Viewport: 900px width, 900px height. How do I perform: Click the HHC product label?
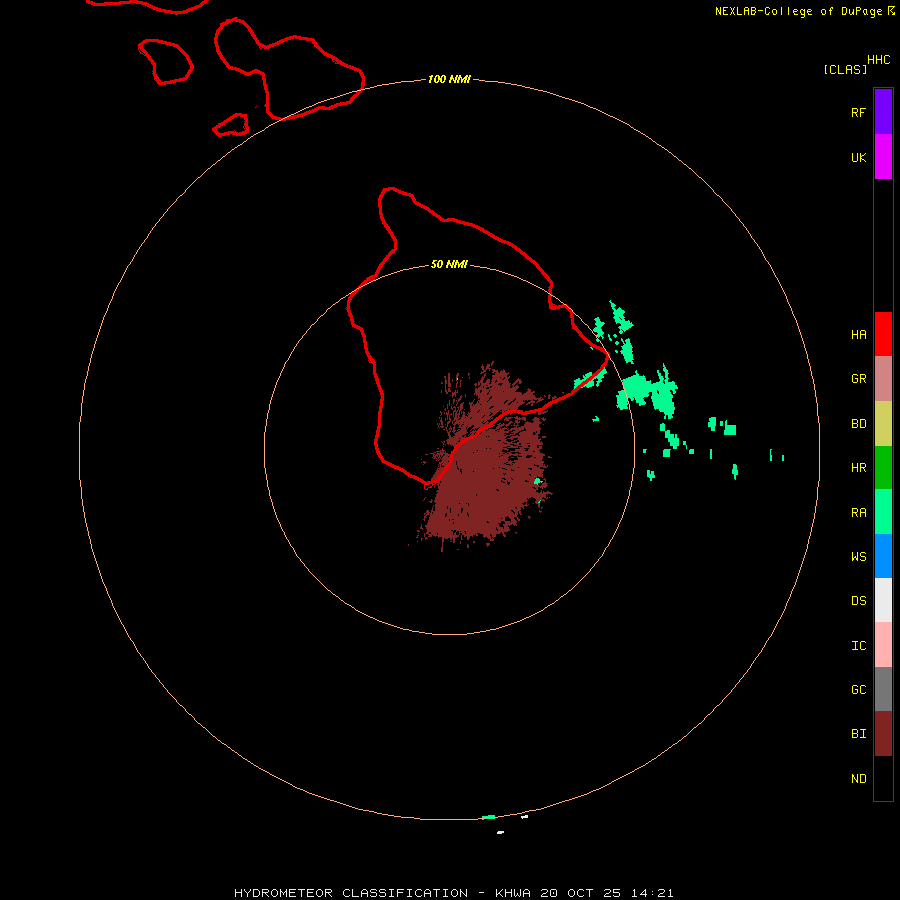tap(878, 60)
